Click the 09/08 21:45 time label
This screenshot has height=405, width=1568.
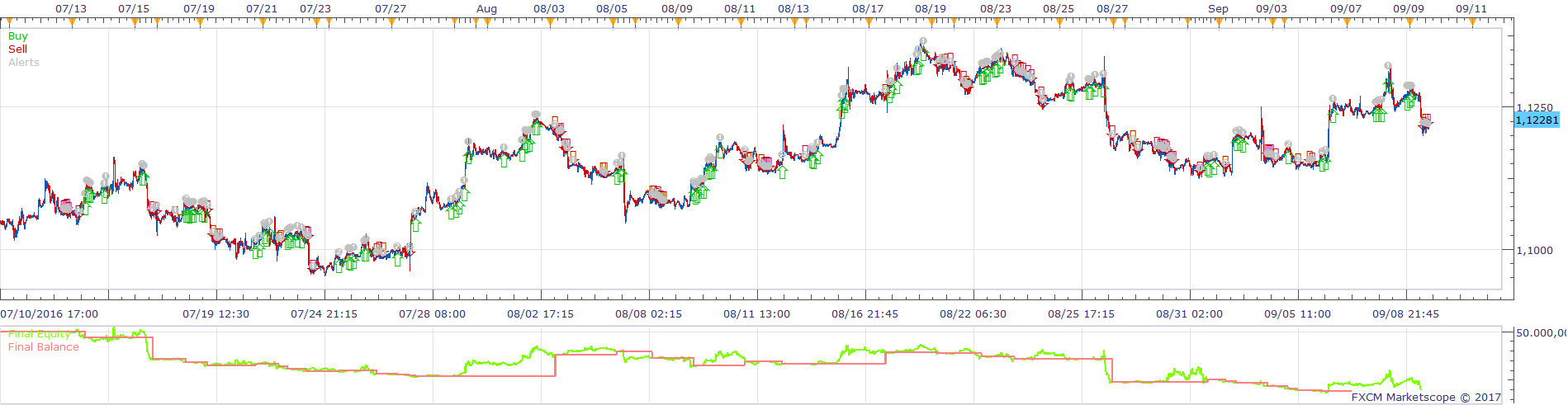coord(1406,314)
